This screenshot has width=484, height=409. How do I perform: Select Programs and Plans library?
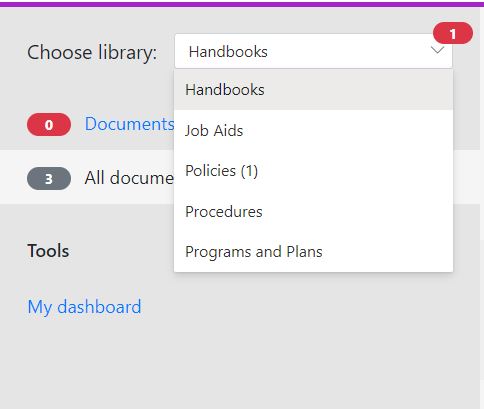[x=313, y=252]
